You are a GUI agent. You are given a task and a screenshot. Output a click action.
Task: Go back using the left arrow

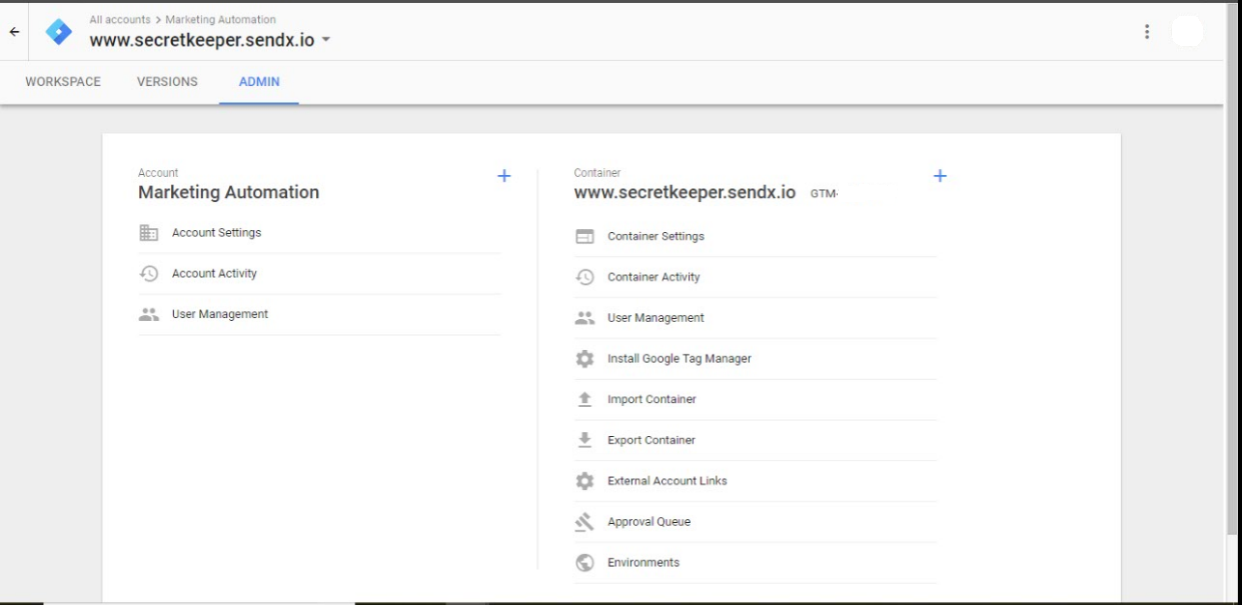click(14, 32)
